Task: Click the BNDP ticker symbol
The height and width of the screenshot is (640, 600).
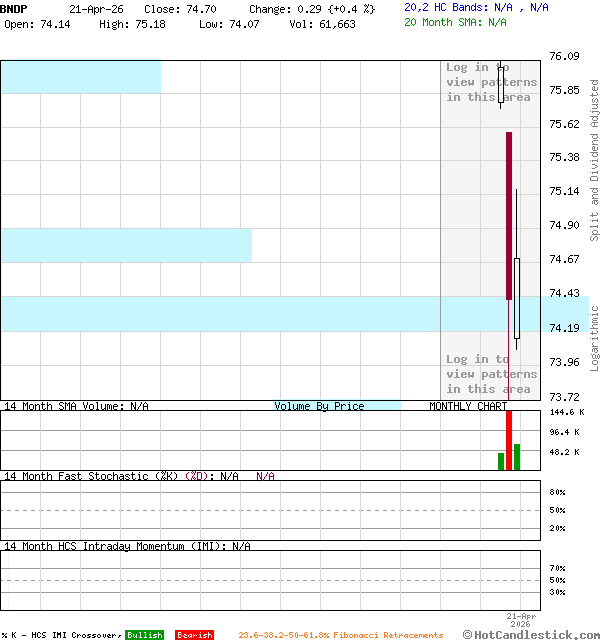Action: click(x=14, y=8)
